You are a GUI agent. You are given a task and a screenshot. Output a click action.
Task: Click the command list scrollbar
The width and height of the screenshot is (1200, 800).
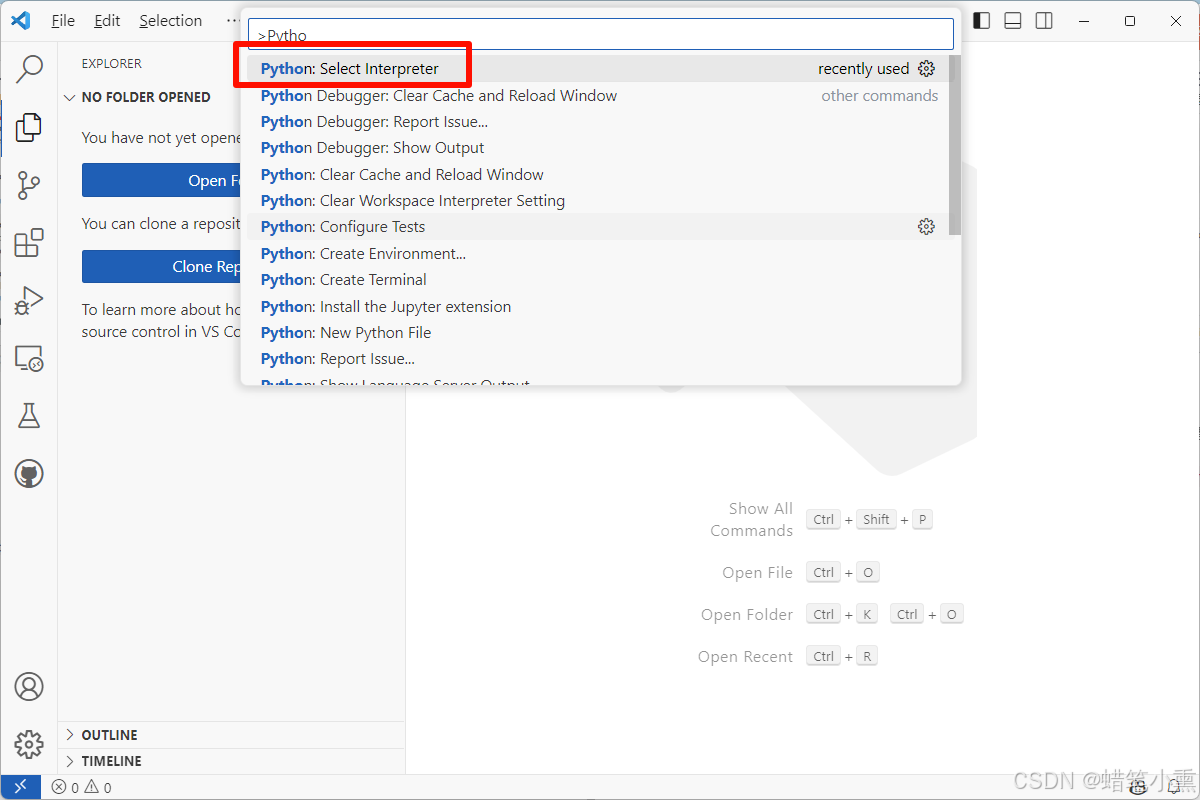(955, 145)
